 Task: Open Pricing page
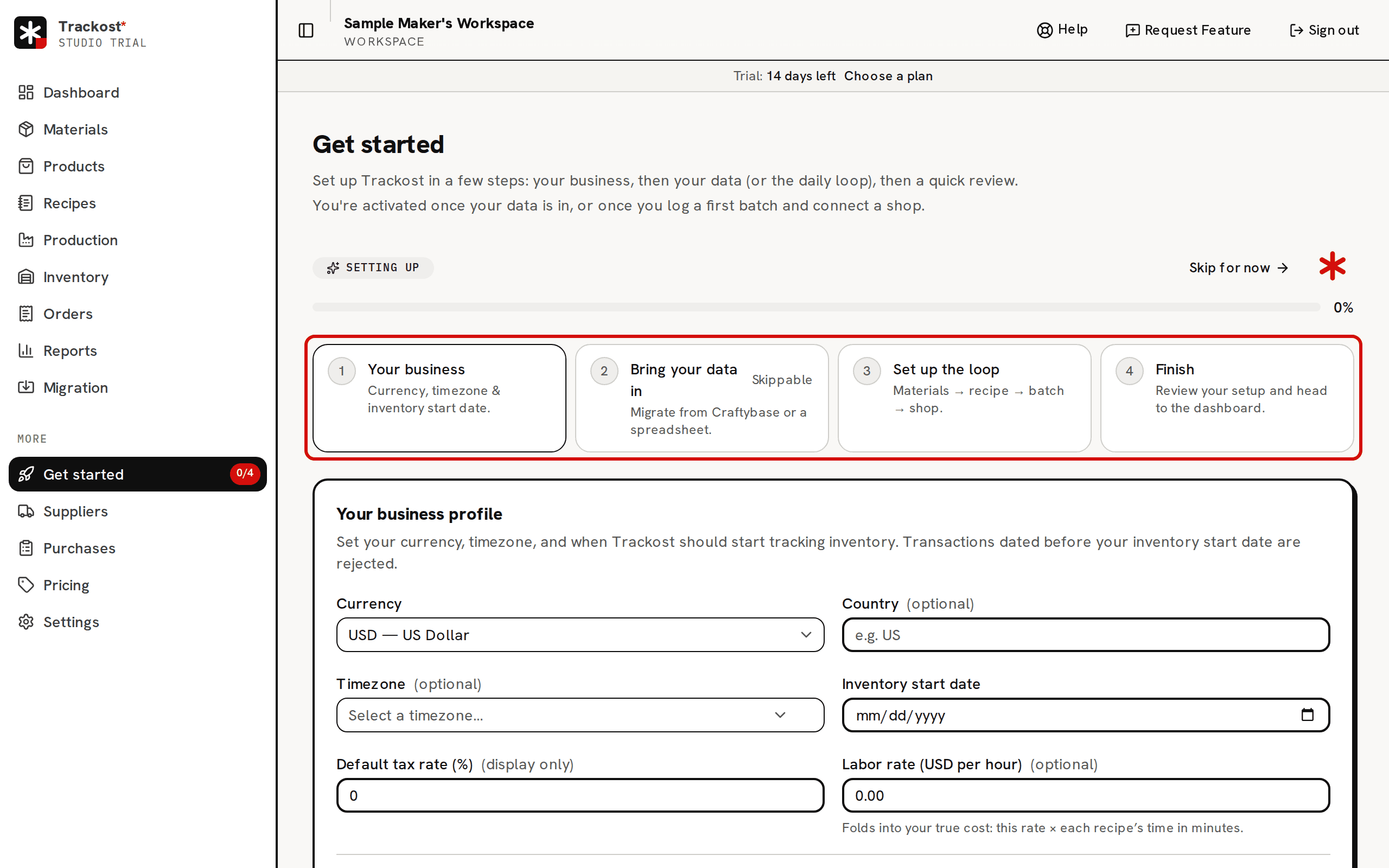(138, 585)
